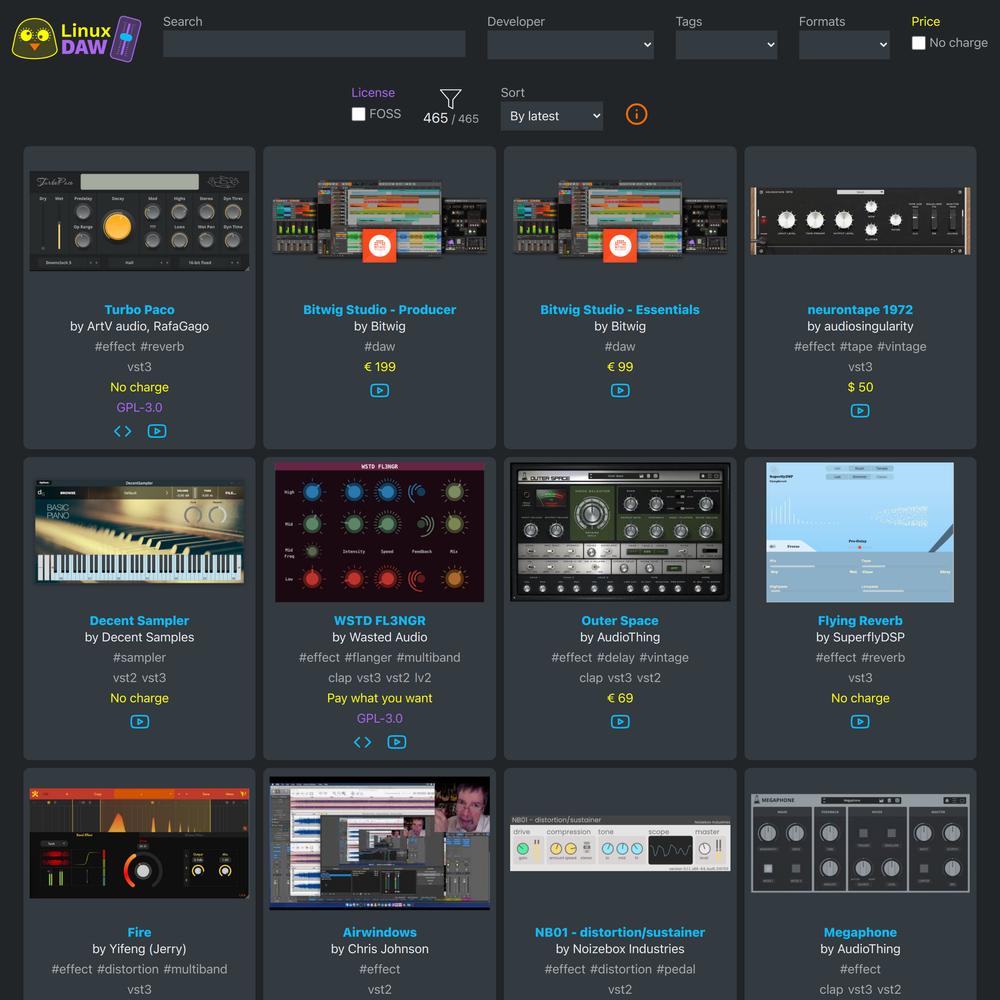The height and width of the screenshot is (1000, 1000).
Task: Click the Megaphone thumbnail
Action: (860, 842)
